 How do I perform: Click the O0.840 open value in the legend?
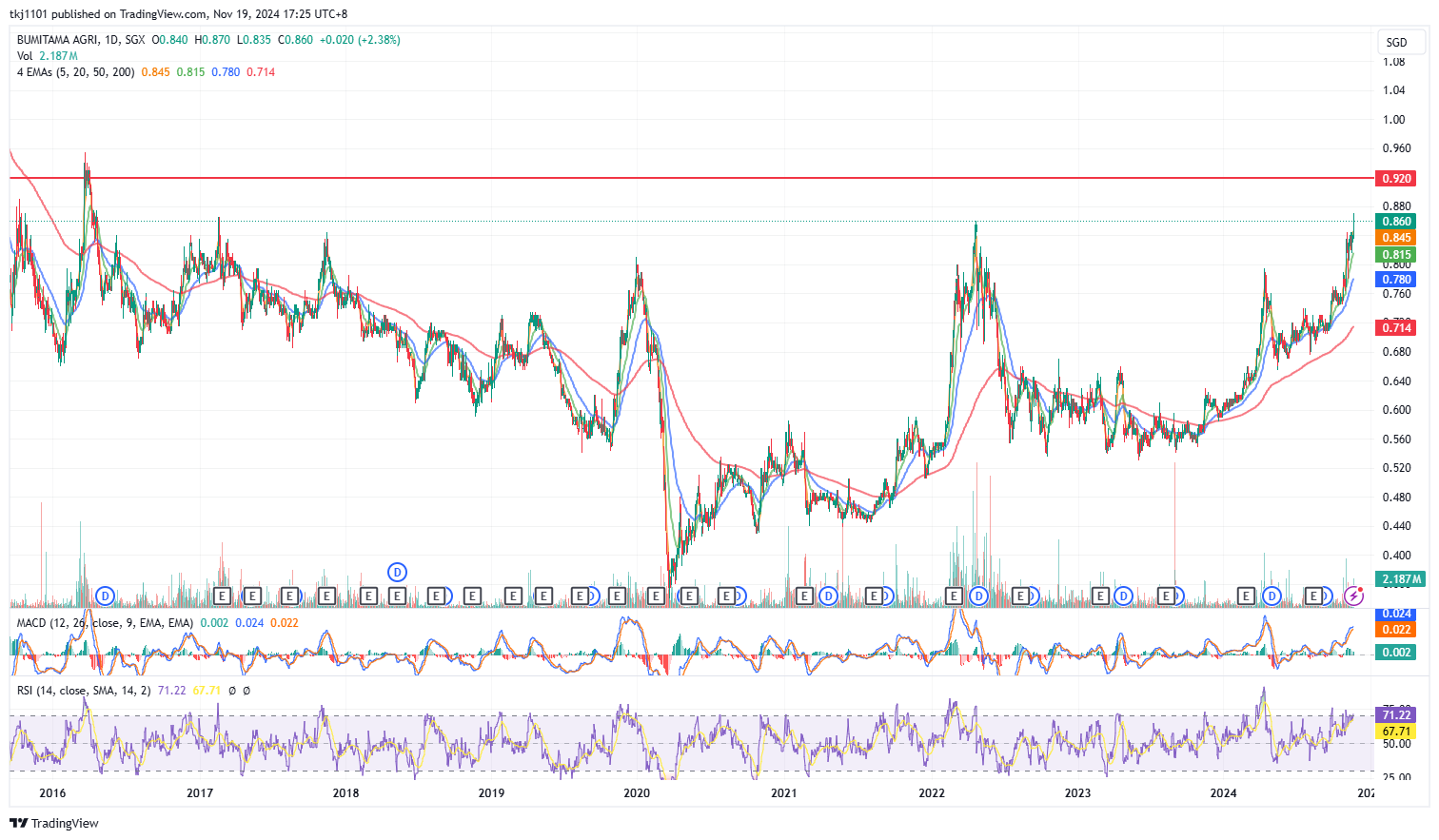point(170,40)
